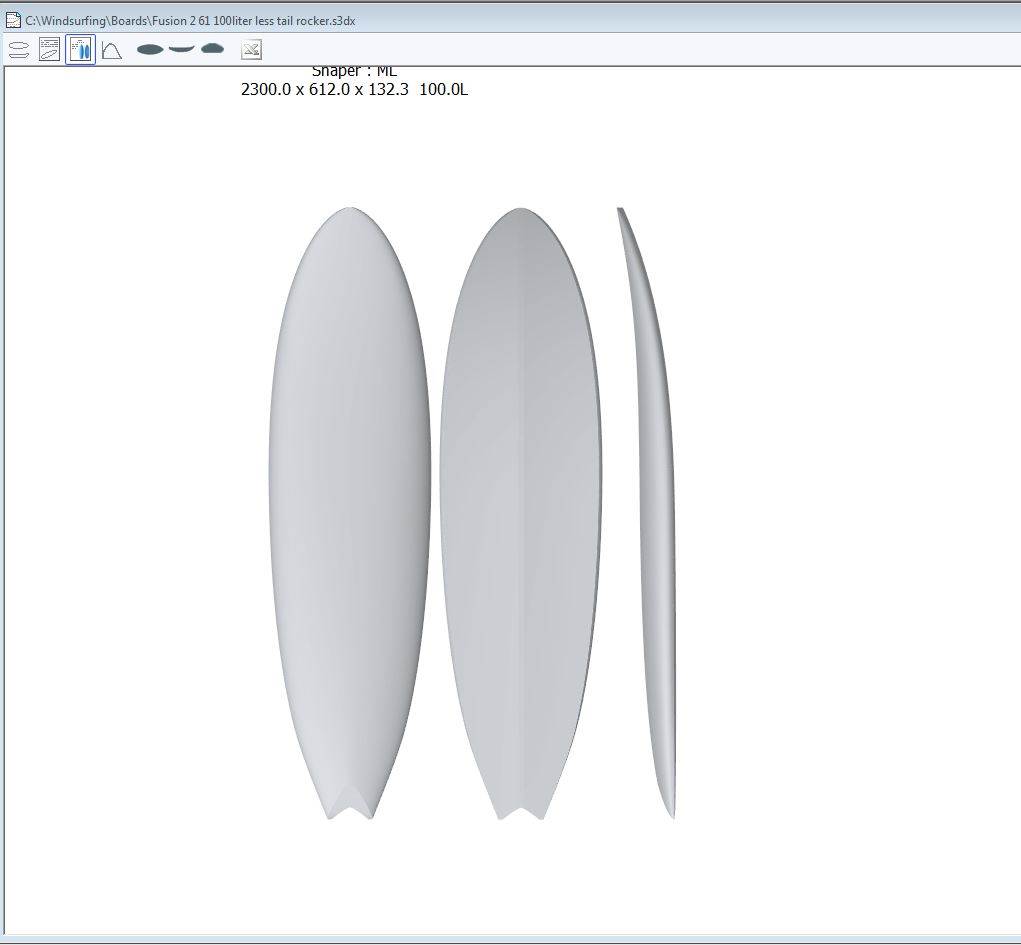Select the middle bottom view board rendering
1021x945 pixels.
click(520, 500)
